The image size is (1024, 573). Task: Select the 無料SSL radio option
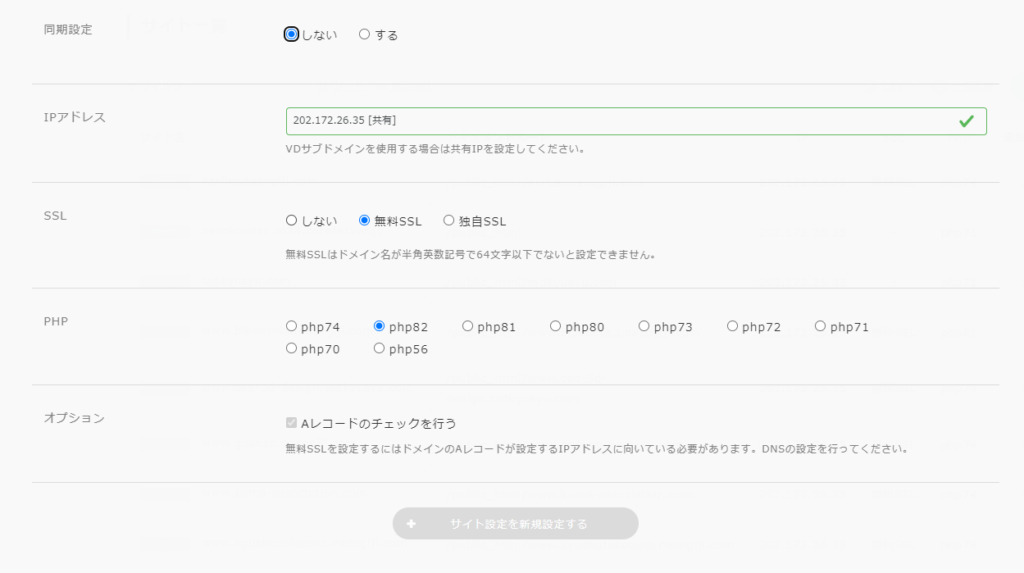point(365,221)
